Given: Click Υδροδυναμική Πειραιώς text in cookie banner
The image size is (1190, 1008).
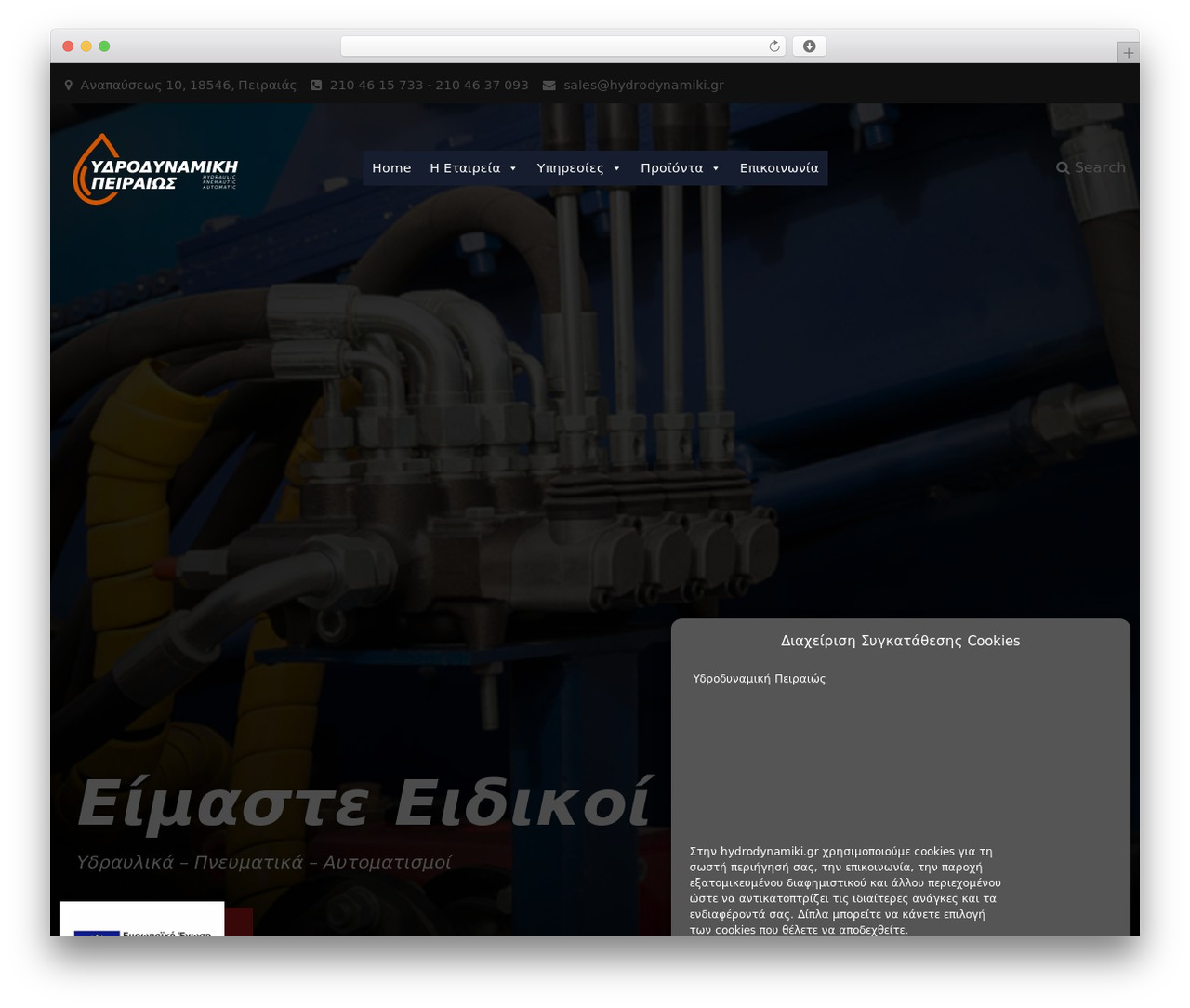Looking at the screenshot, I should (759, 679).
